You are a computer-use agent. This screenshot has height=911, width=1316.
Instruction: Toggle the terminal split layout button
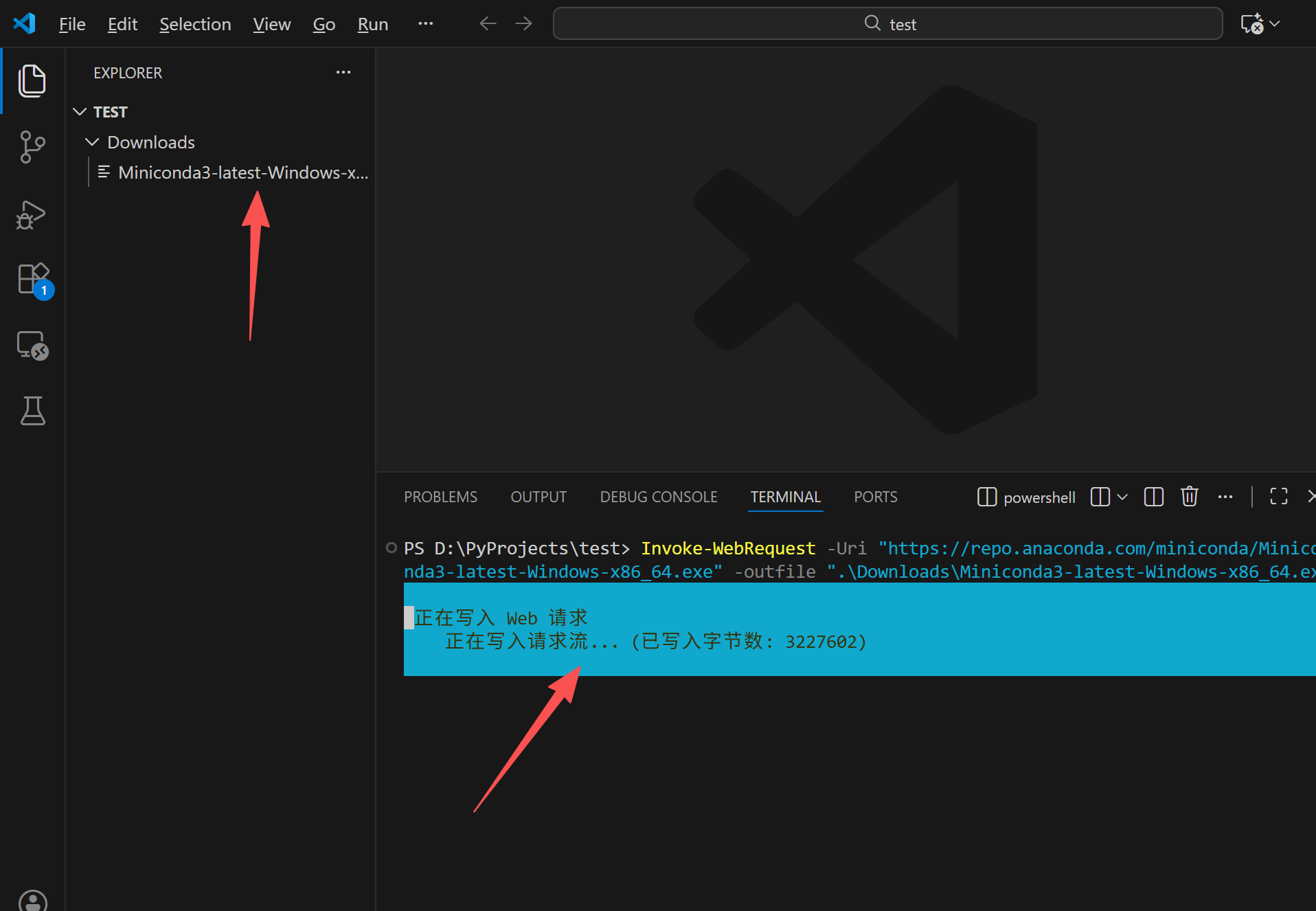[x=1154, y=497]
